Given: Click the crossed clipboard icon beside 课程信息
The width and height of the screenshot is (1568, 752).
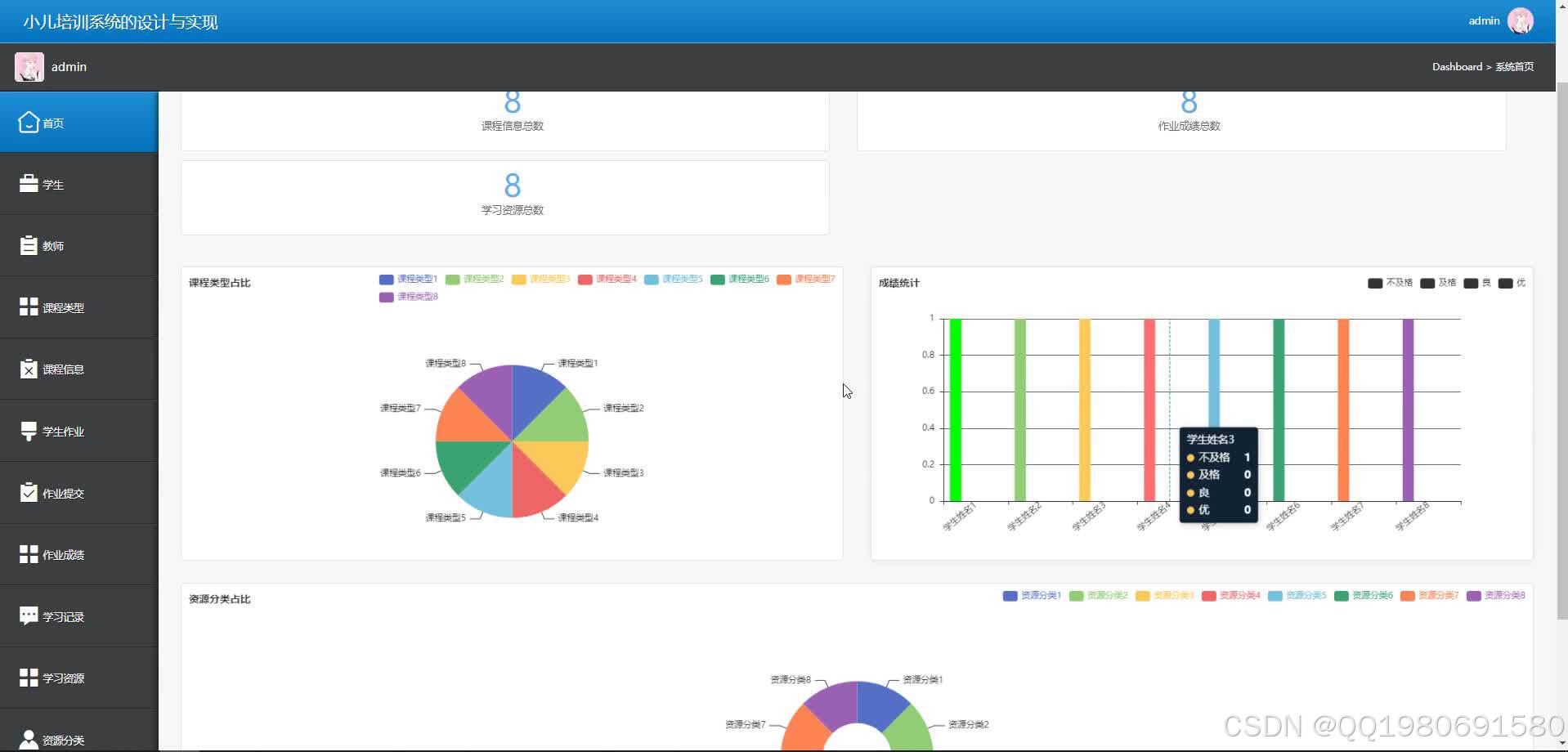Looking at the screenshot, I should tap(29, 369).
